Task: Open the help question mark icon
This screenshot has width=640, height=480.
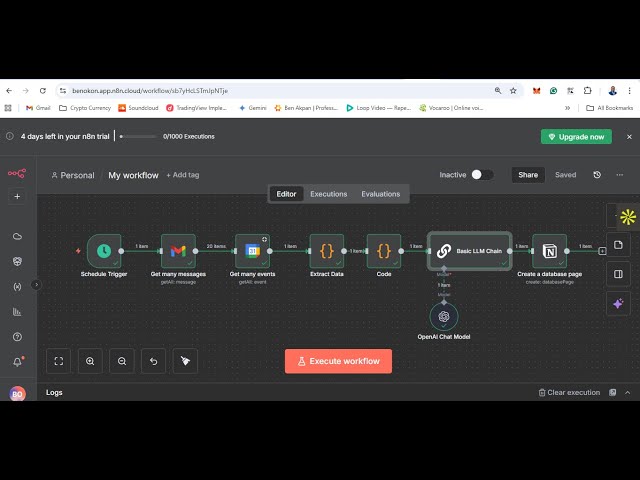Action: click(17, 337)
